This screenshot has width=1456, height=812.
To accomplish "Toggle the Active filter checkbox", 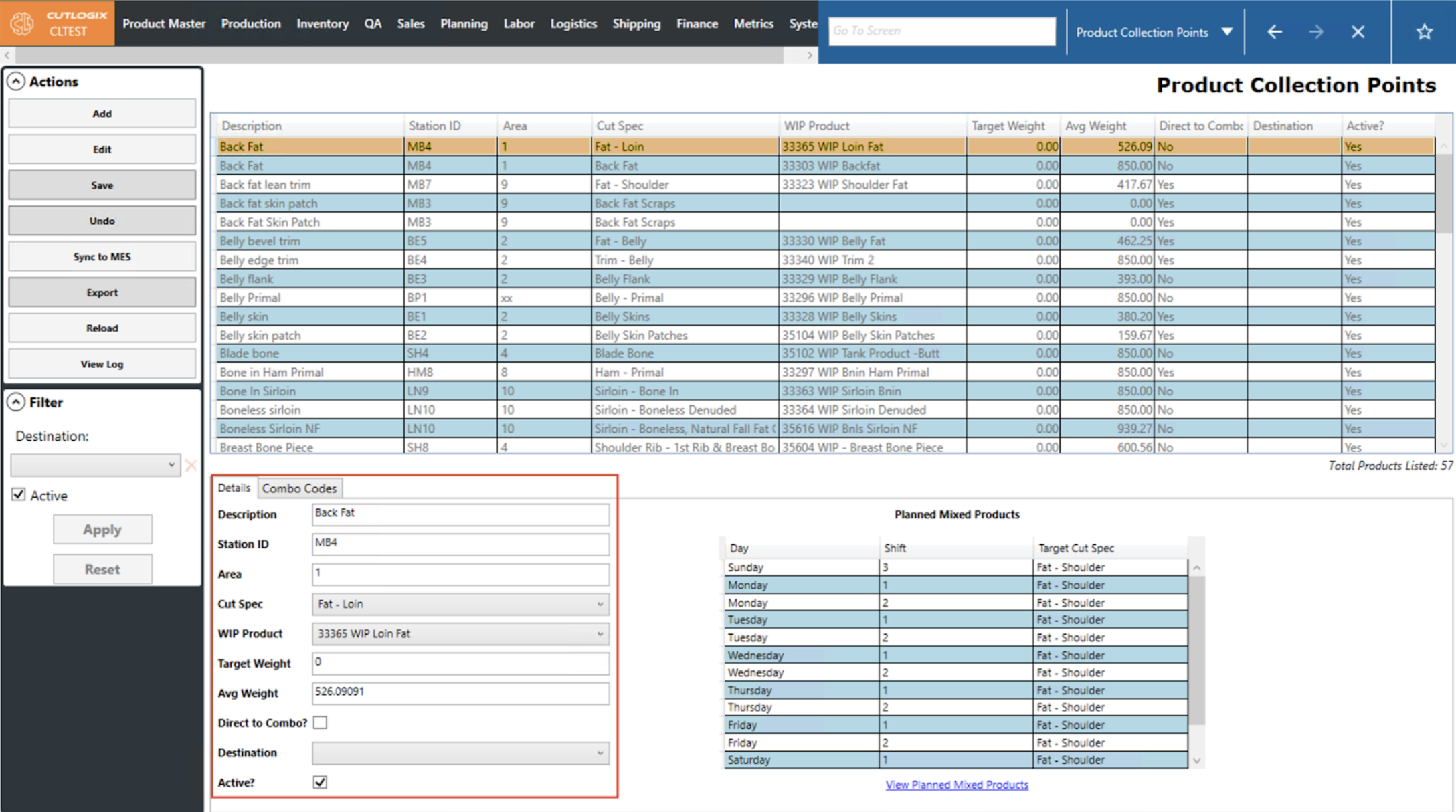I will click(19, 494).
